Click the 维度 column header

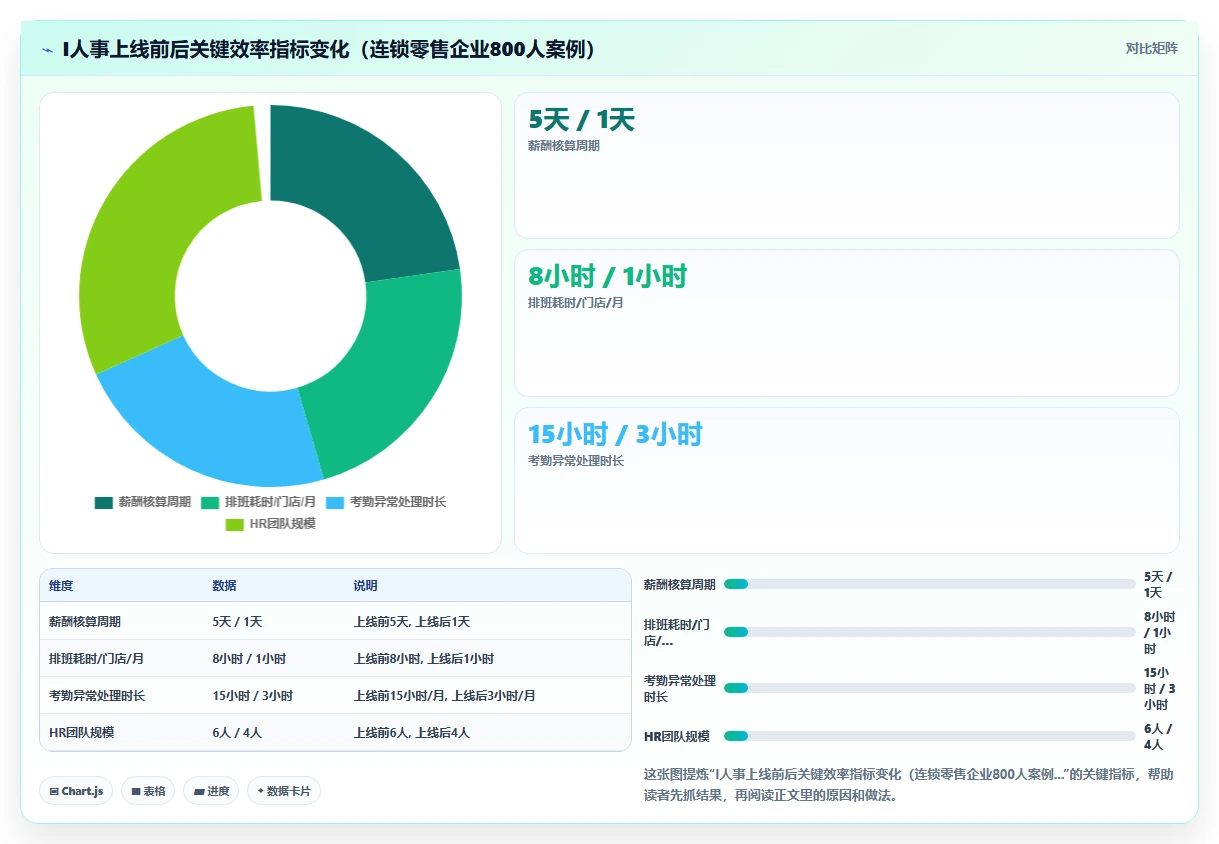coord(61,586)
